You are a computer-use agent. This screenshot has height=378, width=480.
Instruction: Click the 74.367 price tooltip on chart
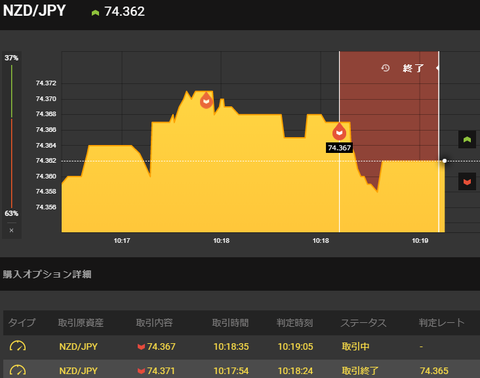339,148
